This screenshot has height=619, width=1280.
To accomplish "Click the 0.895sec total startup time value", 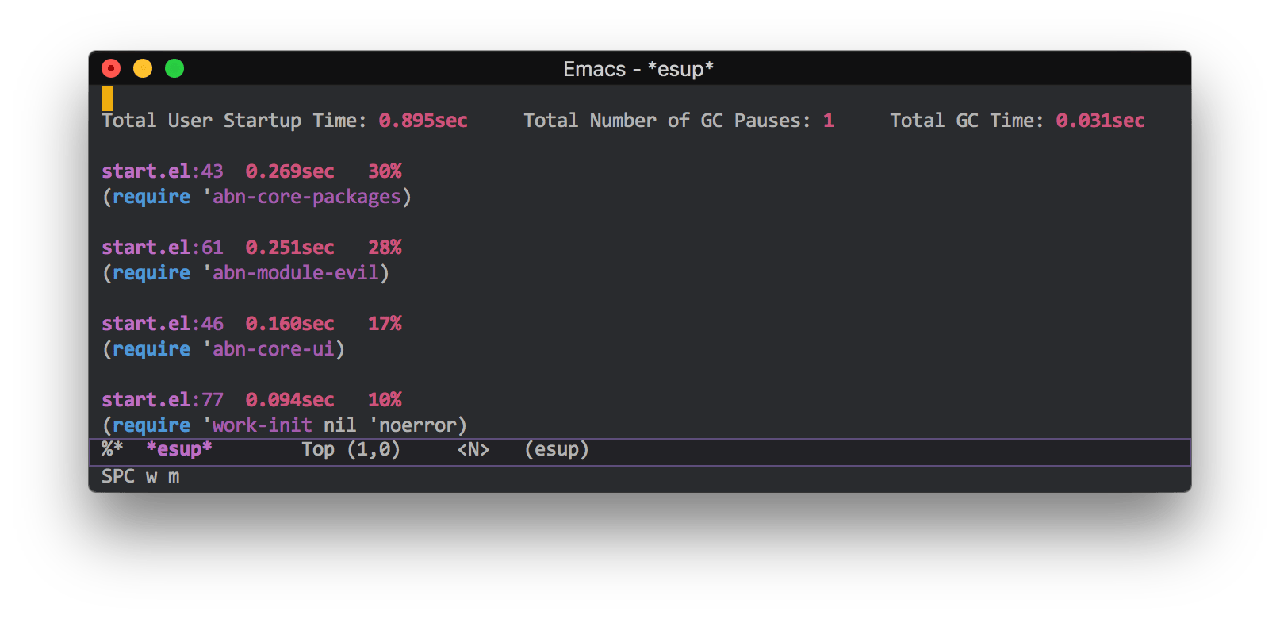I will pyautogui.click(x=423, y=121).
